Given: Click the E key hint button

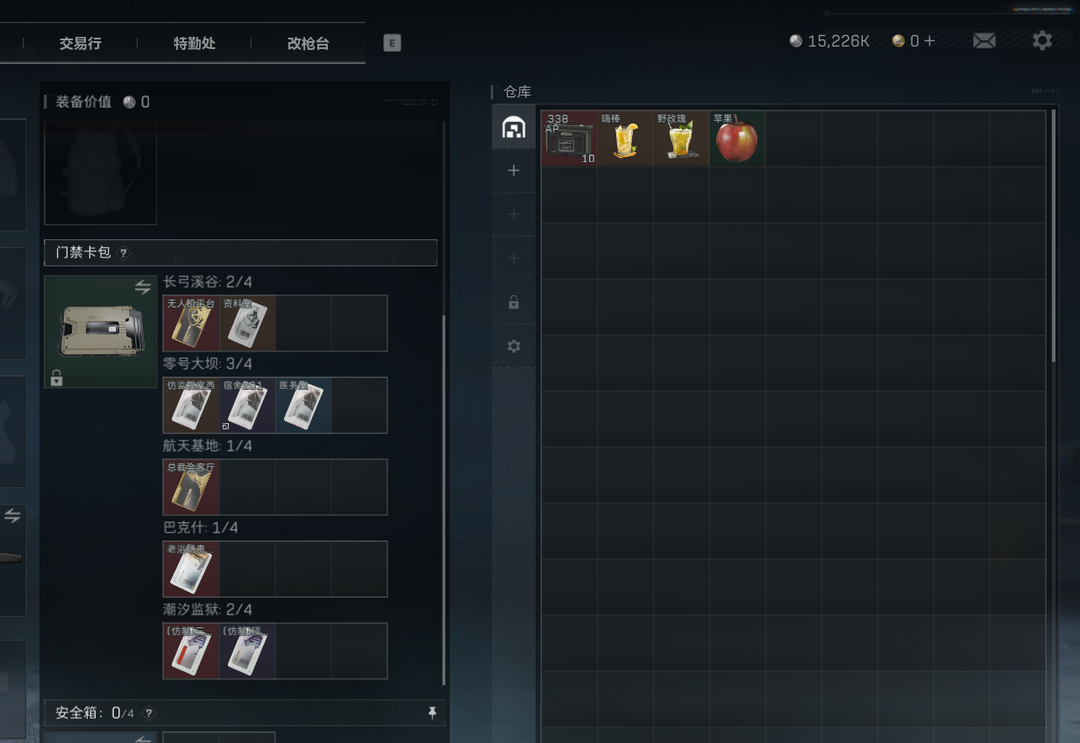Looking at the screenshot, I should [392, 43].
